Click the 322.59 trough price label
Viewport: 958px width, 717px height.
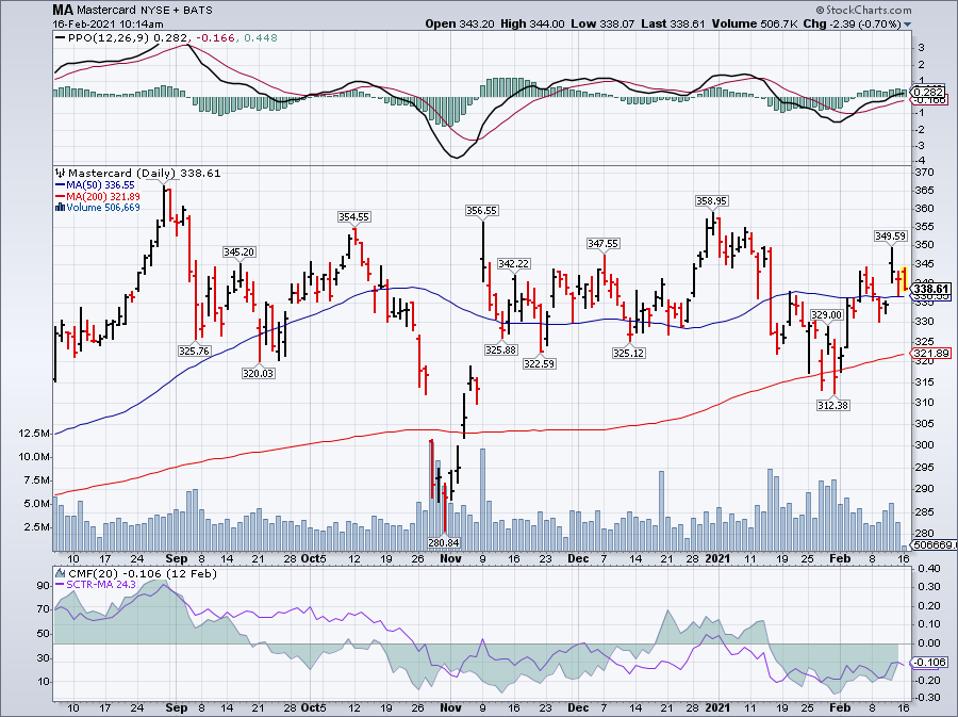click(539, 364)
